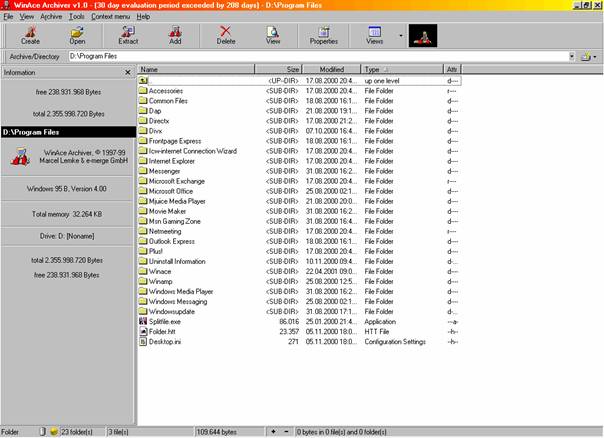
Task: Open the Context menu menu
Action: point(111,17)
